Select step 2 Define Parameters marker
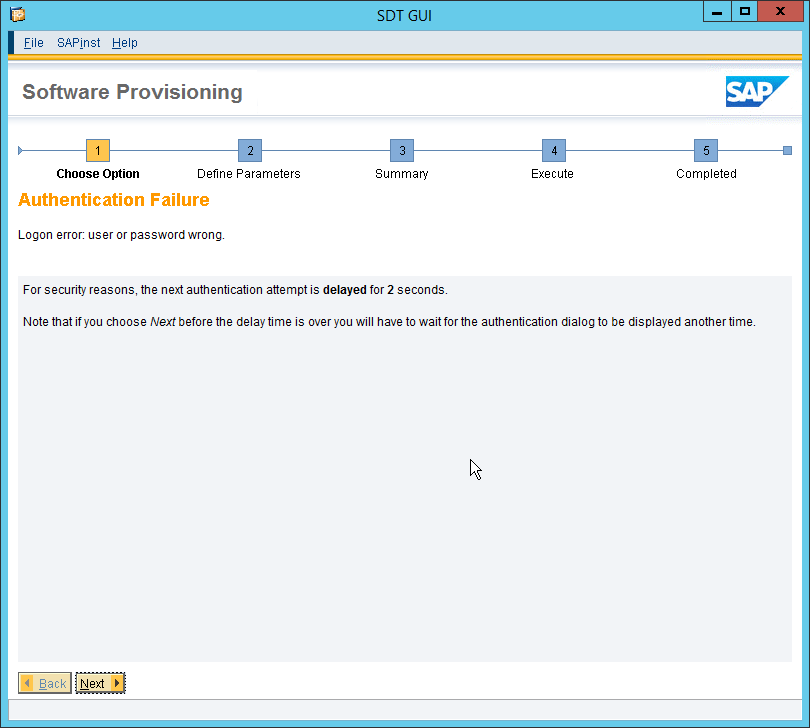The width and height of the screenshot is (810, 728). pyautogui.click(x=250, y=151)
